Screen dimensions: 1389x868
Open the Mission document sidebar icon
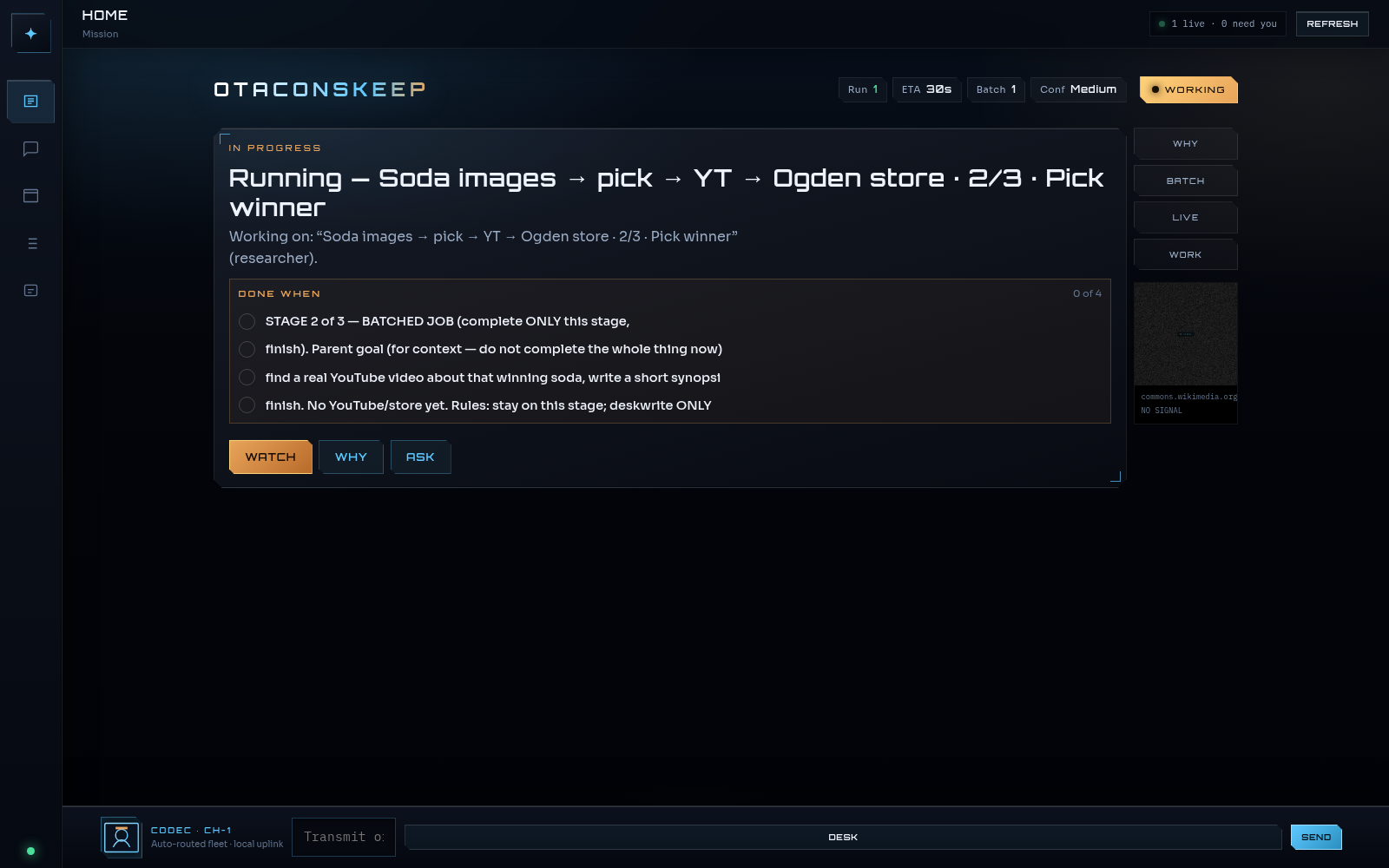(31, 102)
